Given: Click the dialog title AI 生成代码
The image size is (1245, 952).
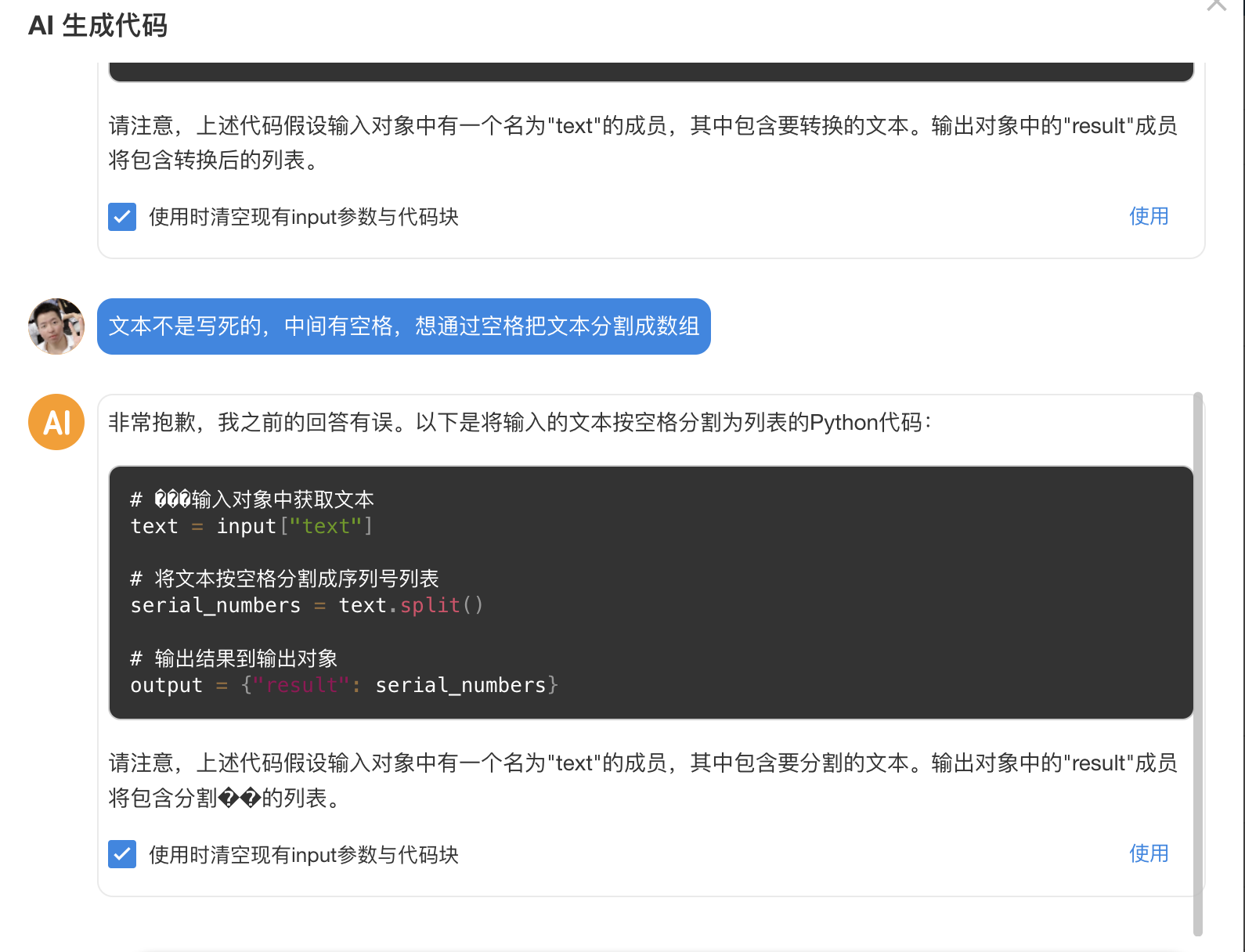Looking at the screenshot, I should click(x=98, y=26).
